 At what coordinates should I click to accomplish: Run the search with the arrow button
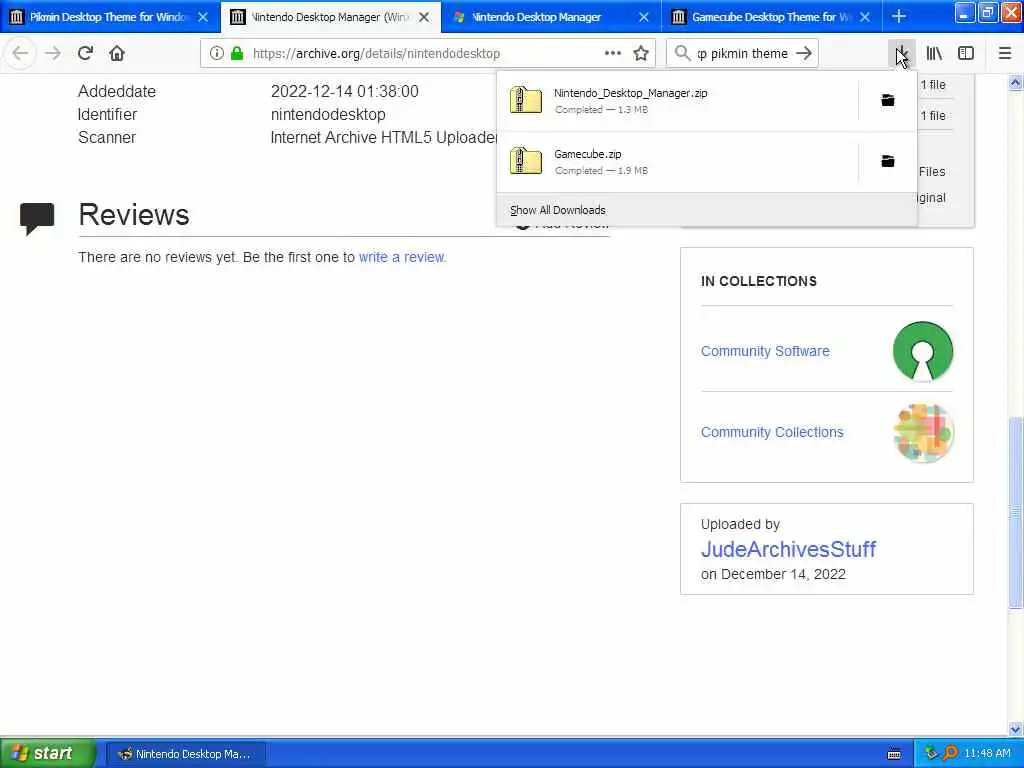pyautogui.click(x=805, y=54)
